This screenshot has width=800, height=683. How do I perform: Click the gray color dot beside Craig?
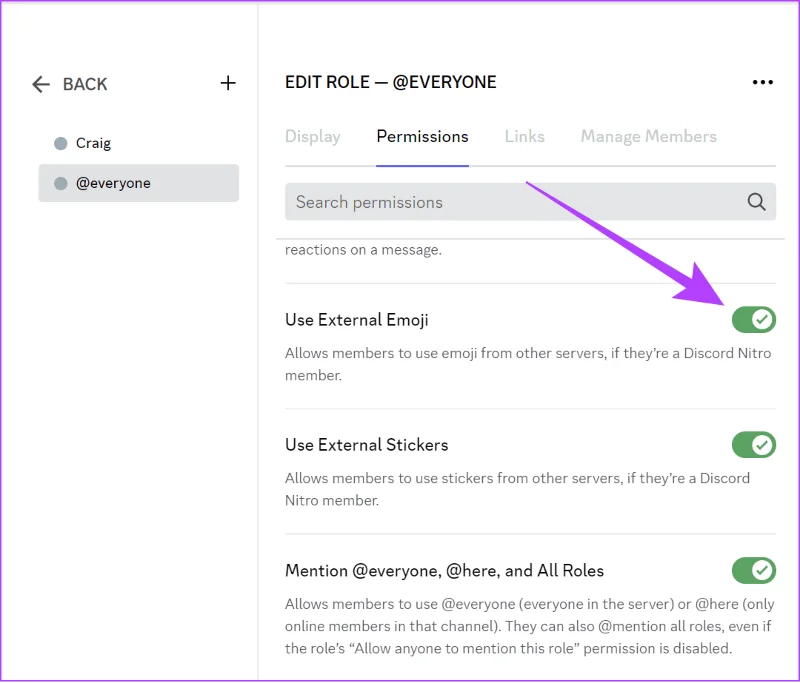coord(61,143)
